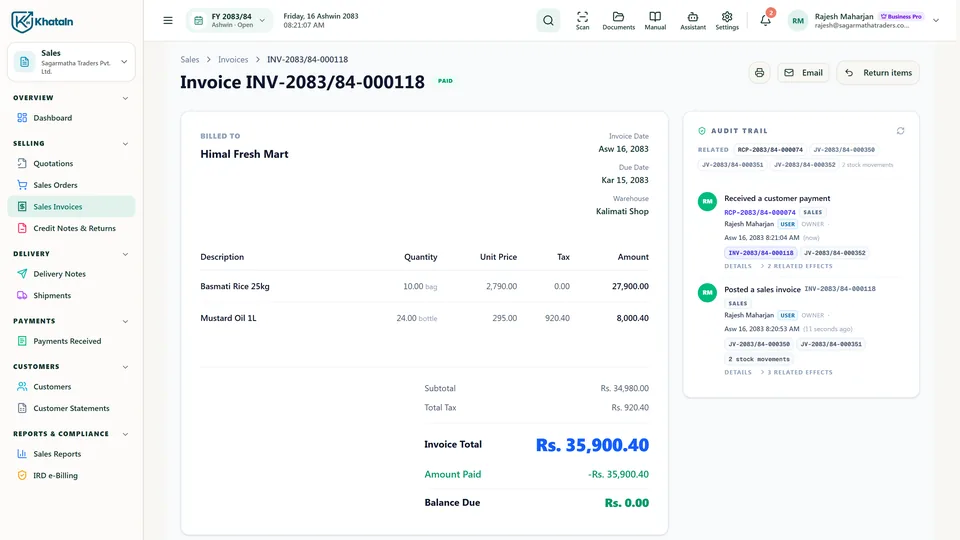Click Customer Statements icon

point(22,408)
